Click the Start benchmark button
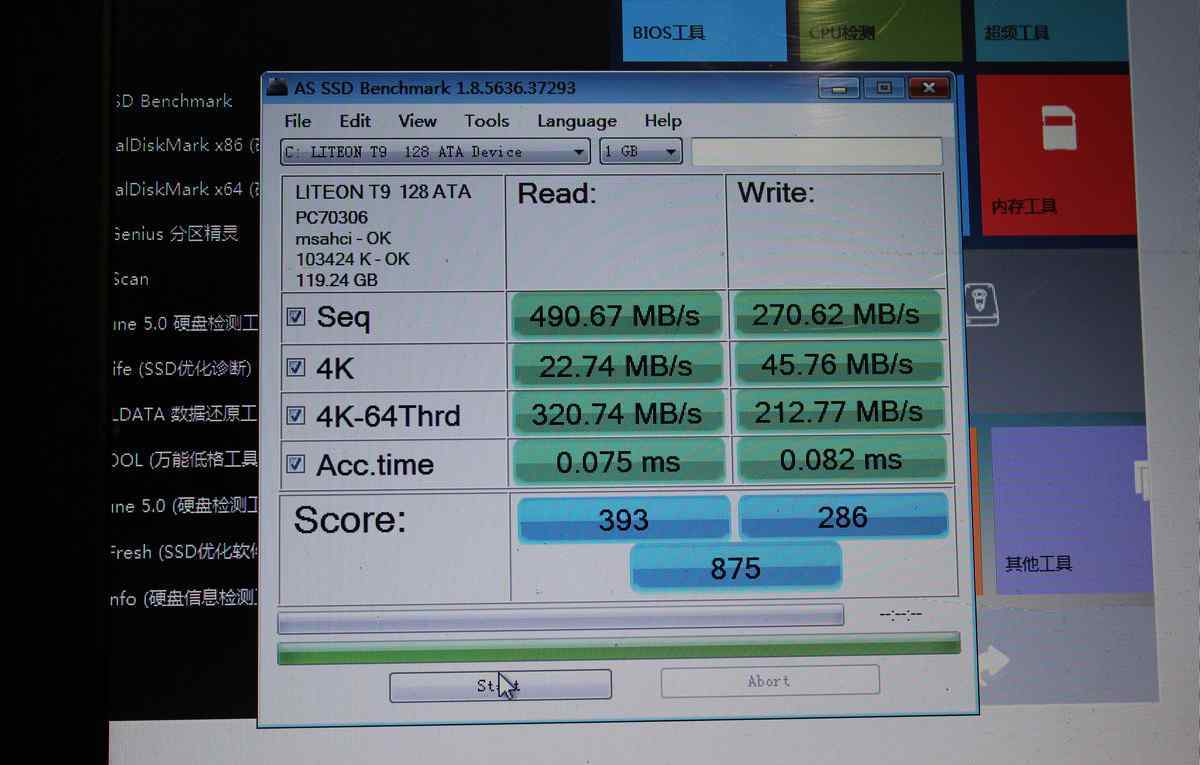 (x=500, y=685)
